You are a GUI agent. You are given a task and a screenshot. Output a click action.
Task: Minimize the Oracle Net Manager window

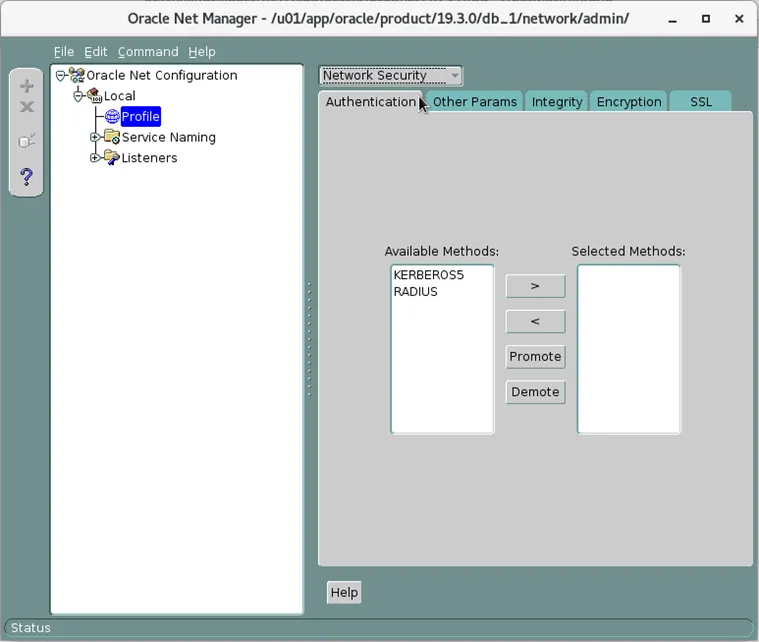tap(672, 19)
